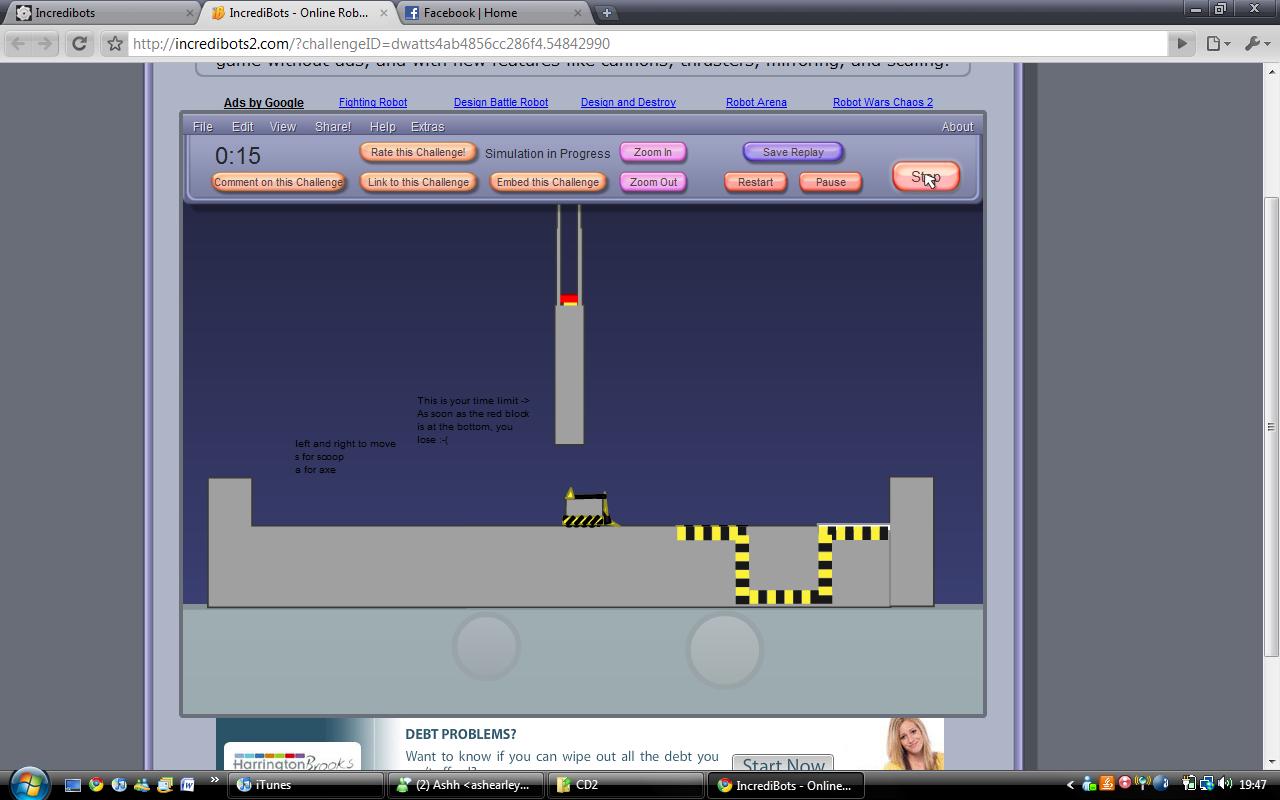Viewport: 1280px width, 800px height.
Task: Open the Share! menu
Action: pos(333,127)
